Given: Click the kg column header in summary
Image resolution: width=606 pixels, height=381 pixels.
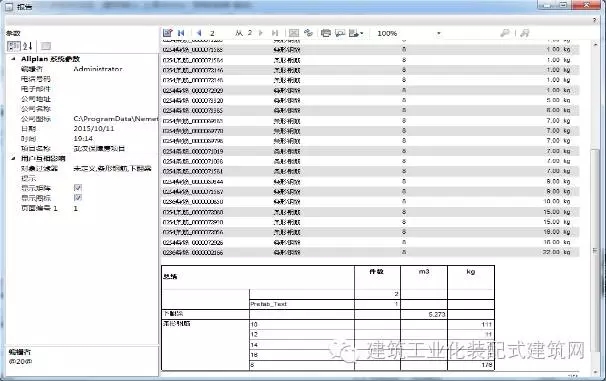Looking at the screenshot, I should 471,272.
